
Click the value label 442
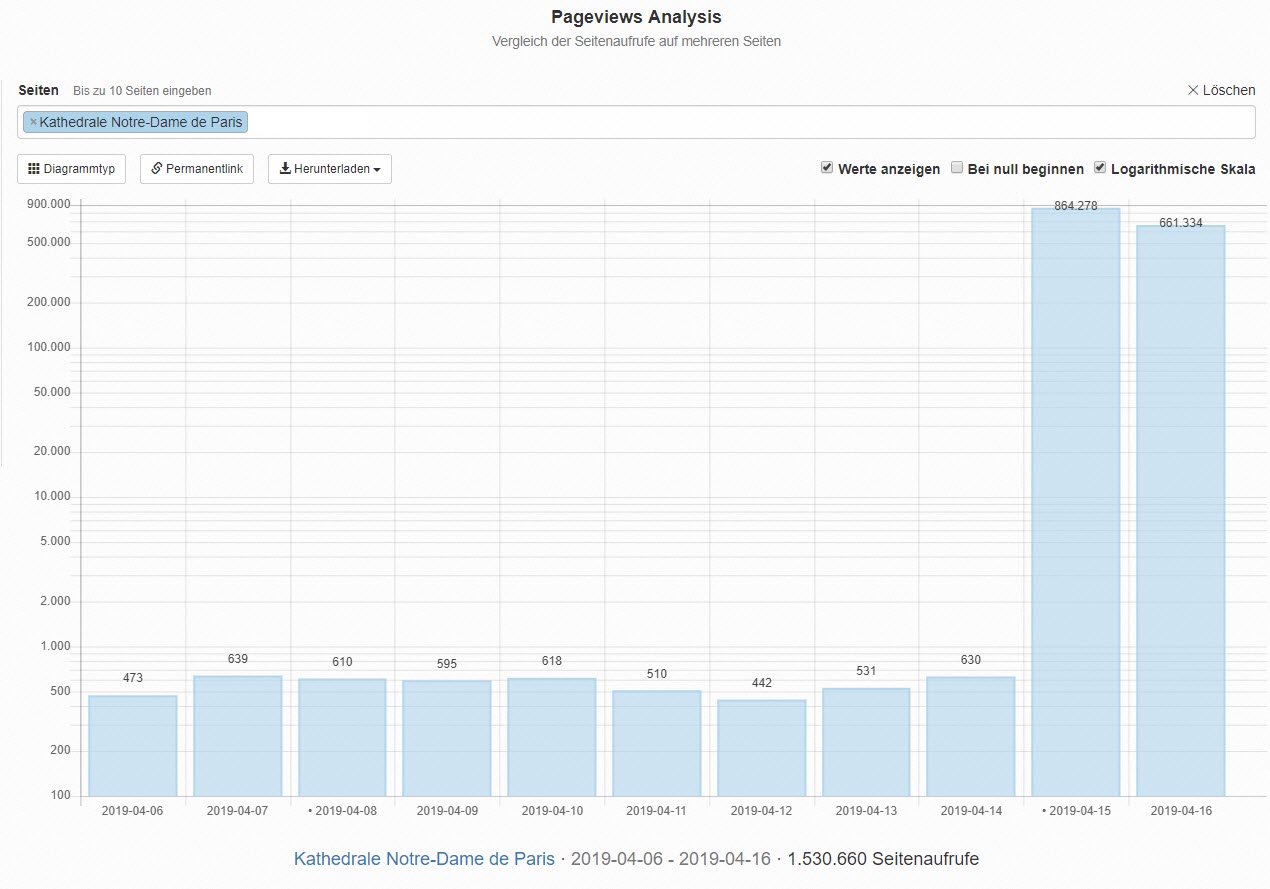[x=761, y=683]
